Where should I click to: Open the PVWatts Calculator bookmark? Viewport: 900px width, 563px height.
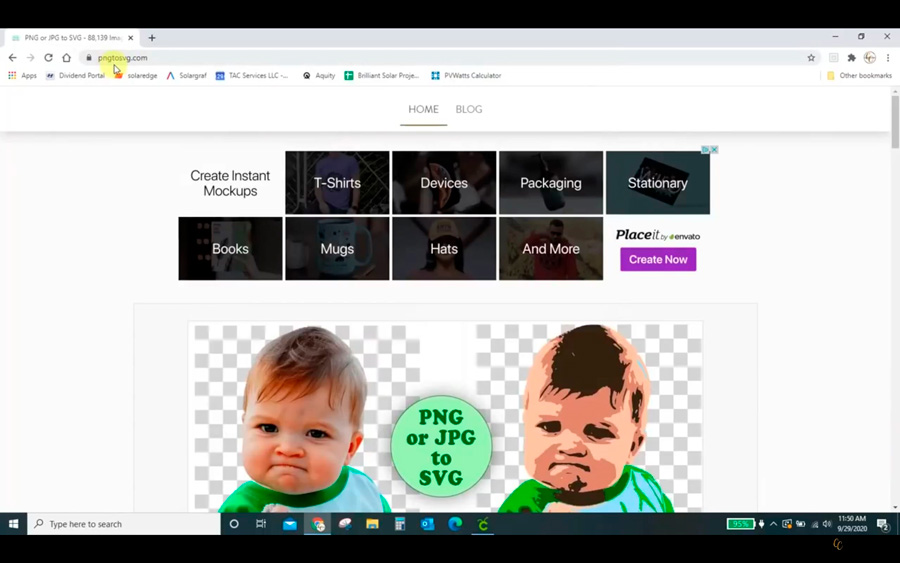tap(466, 75)
